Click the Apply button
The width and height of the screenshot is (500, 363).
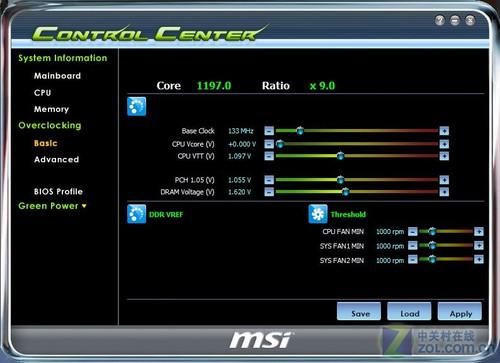[460, 311]
